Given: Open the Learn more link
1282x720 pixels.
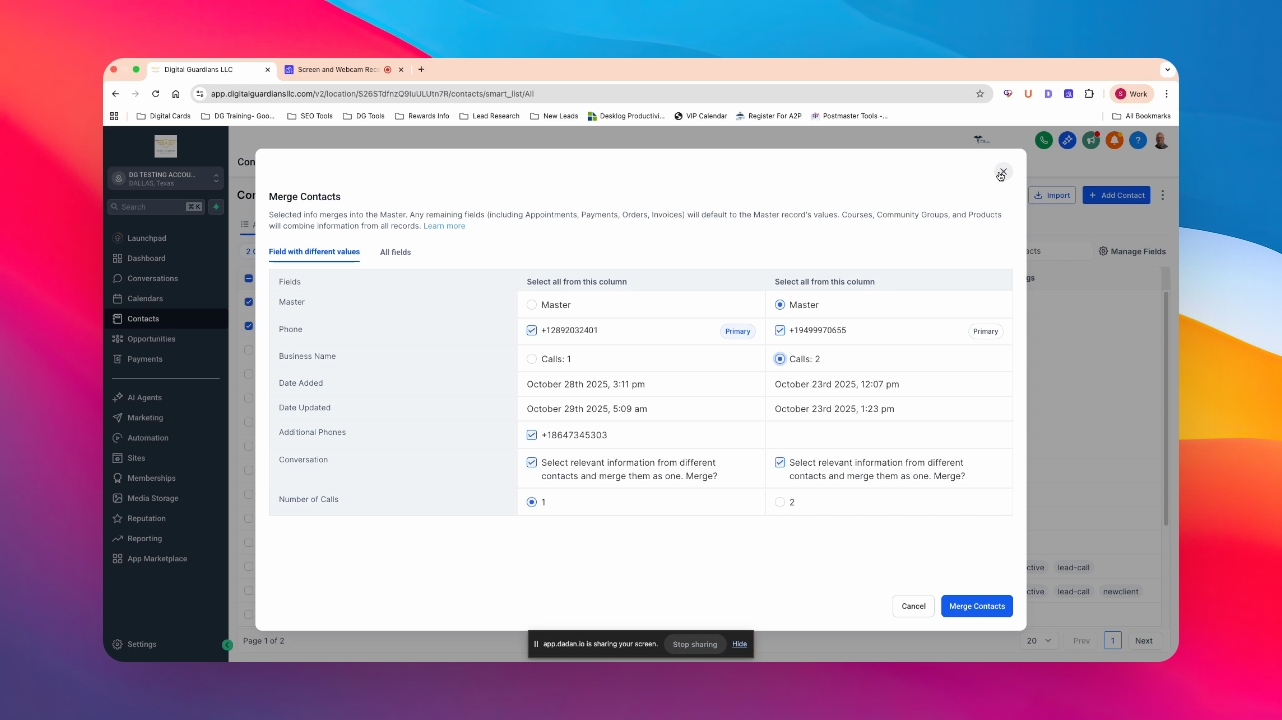Looking at the screenshot, I should pos(444,226).
